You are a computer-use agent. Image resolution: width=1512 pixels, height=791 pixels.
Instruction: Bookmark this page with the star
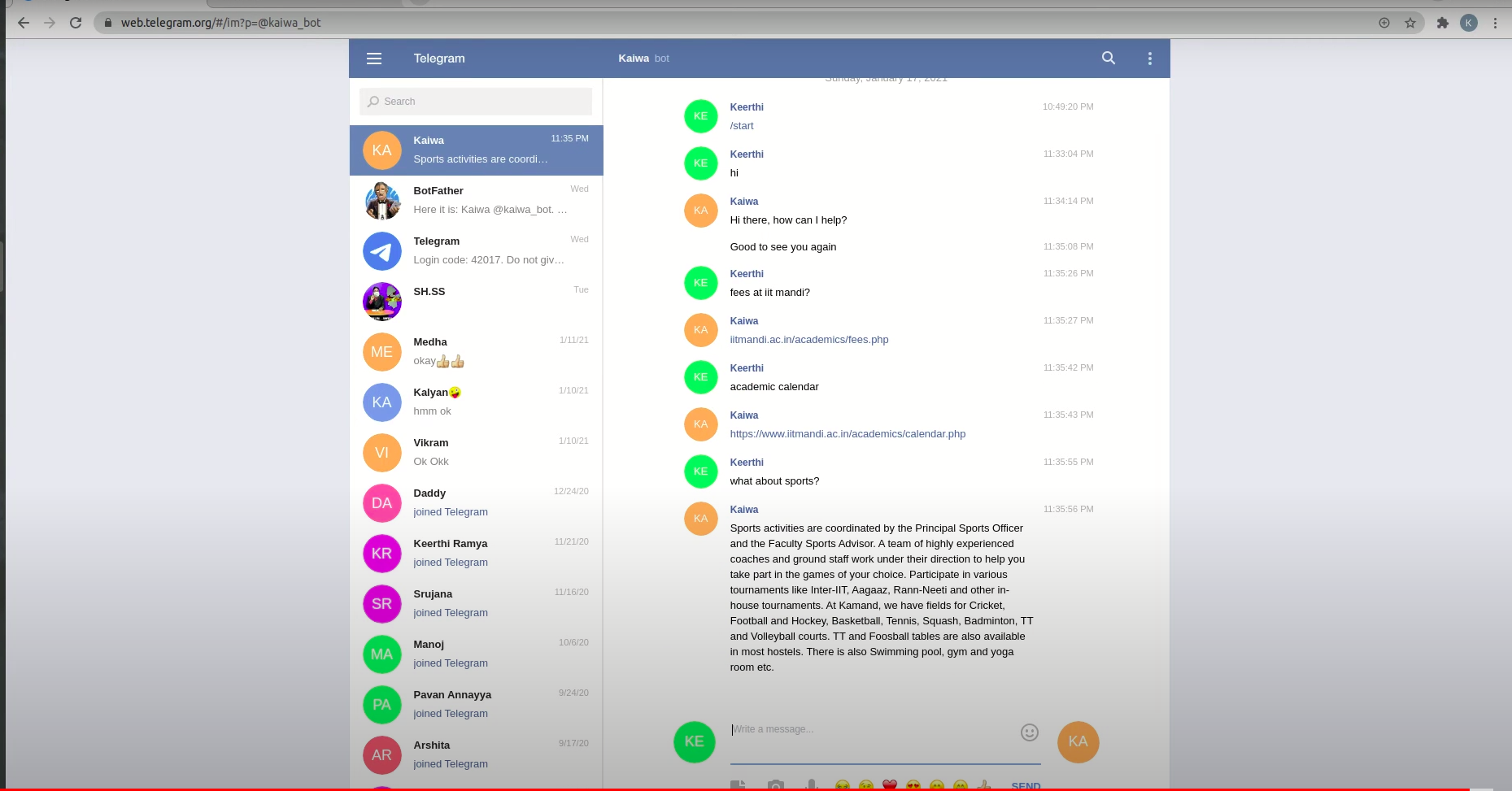1410,23
